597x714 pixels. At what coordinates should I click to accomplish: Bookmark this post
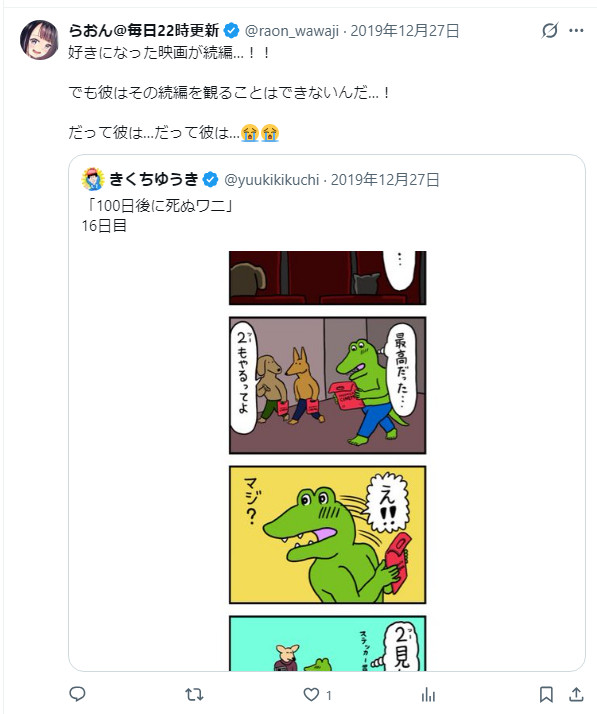tap(546, 695)
